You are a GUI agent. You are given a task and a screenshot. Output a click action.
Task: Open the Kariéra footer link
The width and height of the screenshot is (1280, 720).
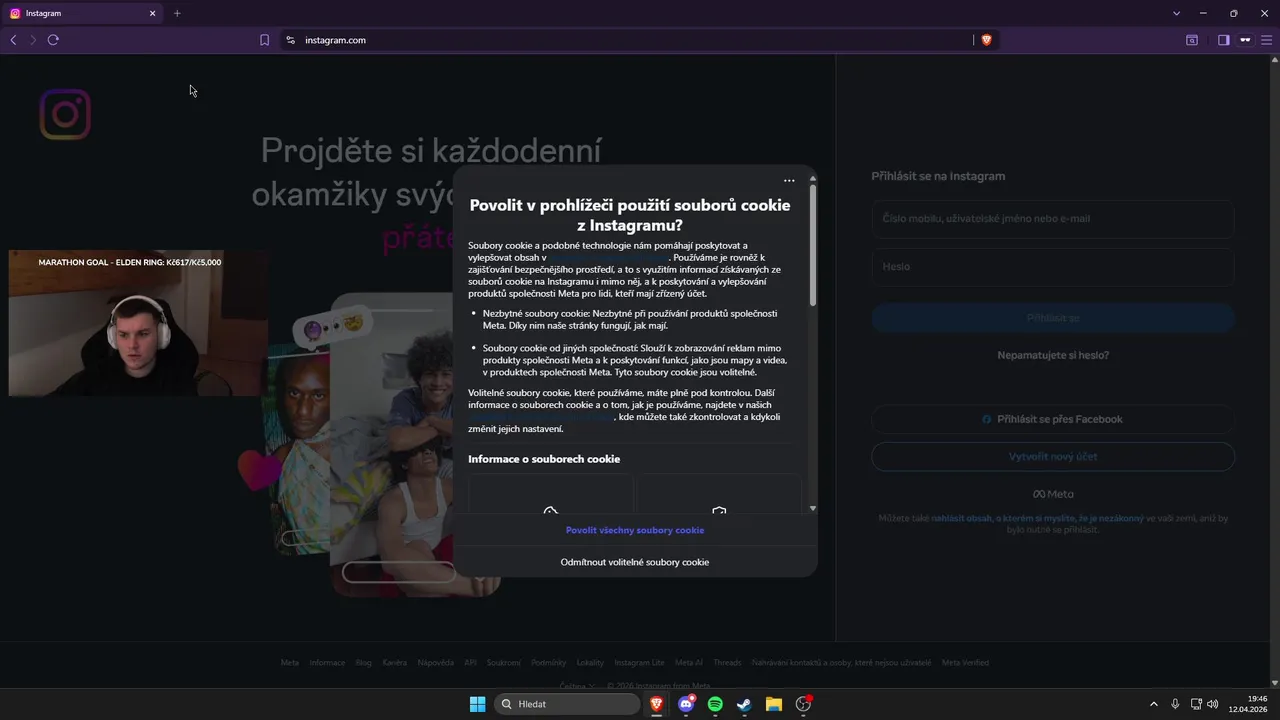click(394, 663)
